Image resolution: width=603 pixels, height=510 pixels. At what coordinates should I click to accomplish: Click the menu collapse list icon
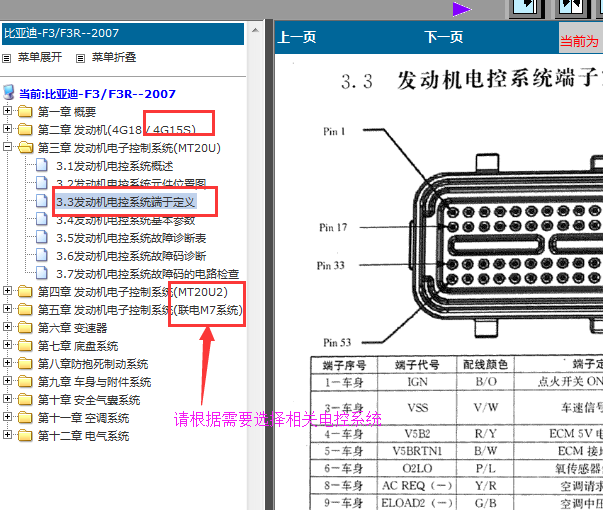pos(80,58)
